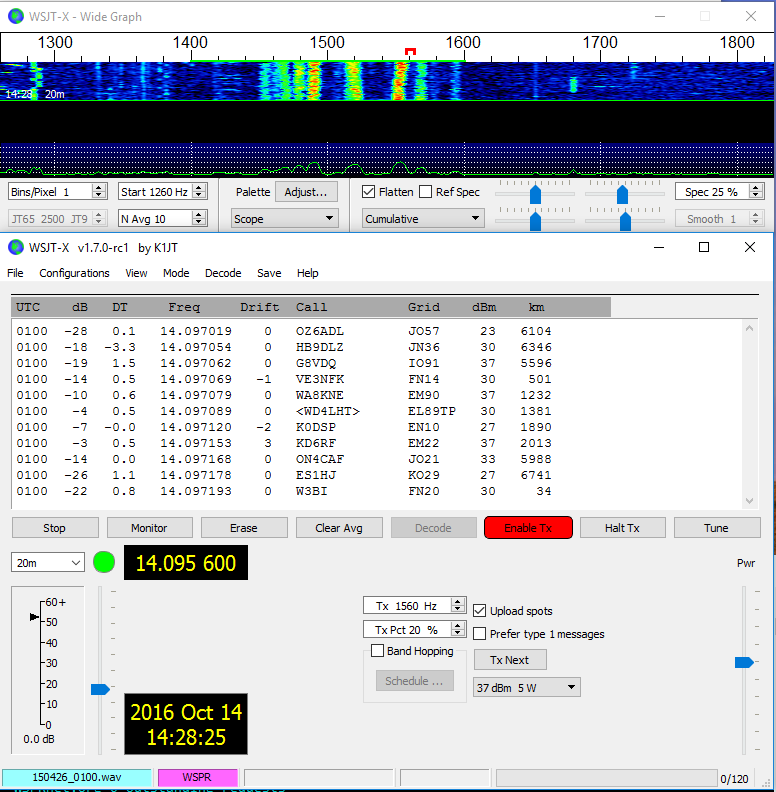
Task: Click the OZ6ADL decode row
Action: 284,331
